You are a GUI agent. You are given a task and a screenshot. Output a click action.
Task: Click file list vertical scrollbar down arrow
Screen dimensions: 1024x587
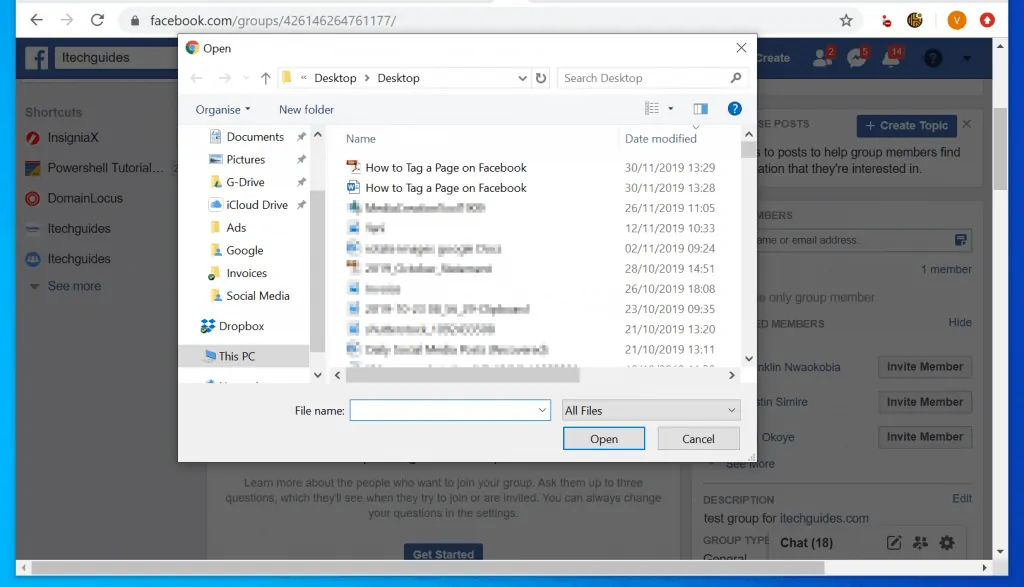coord(749,358)
